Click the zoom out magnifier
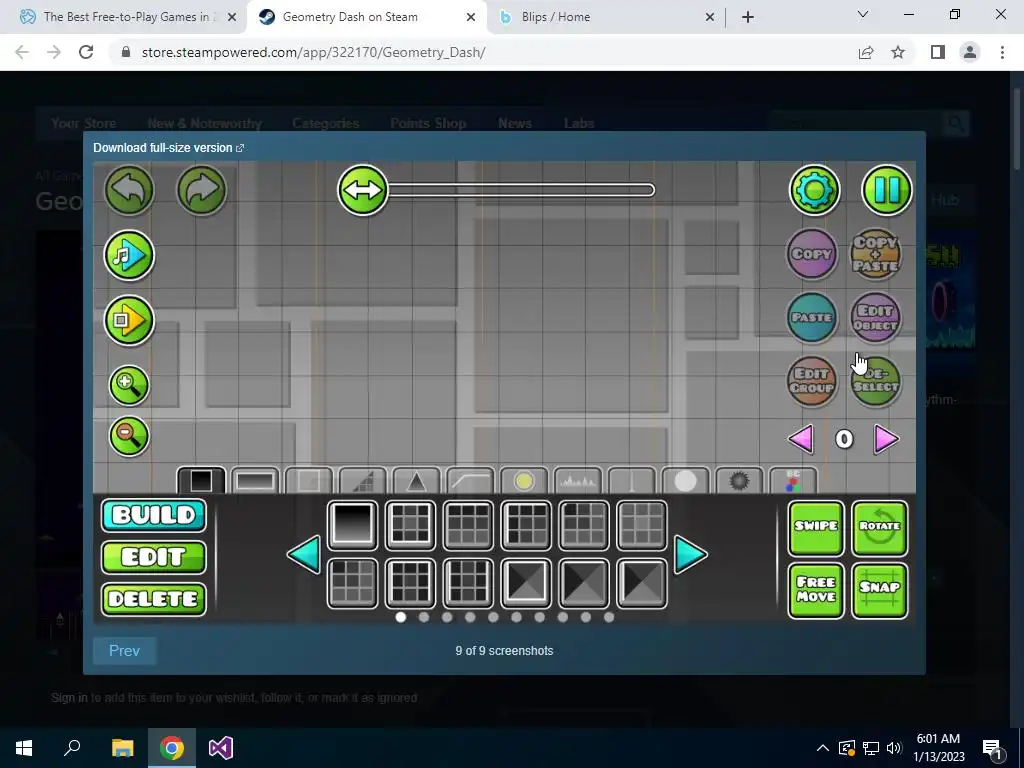This screenshot has width=1024, height=768. (x=129, y=436)
